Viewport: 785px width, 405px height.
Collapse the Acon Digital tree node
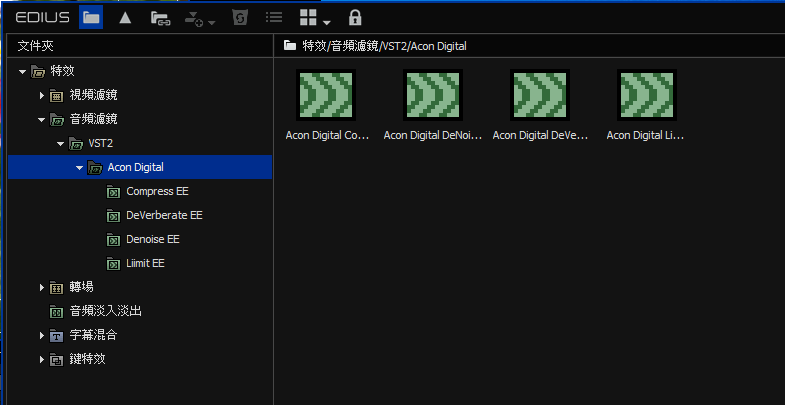pos(79,168)
